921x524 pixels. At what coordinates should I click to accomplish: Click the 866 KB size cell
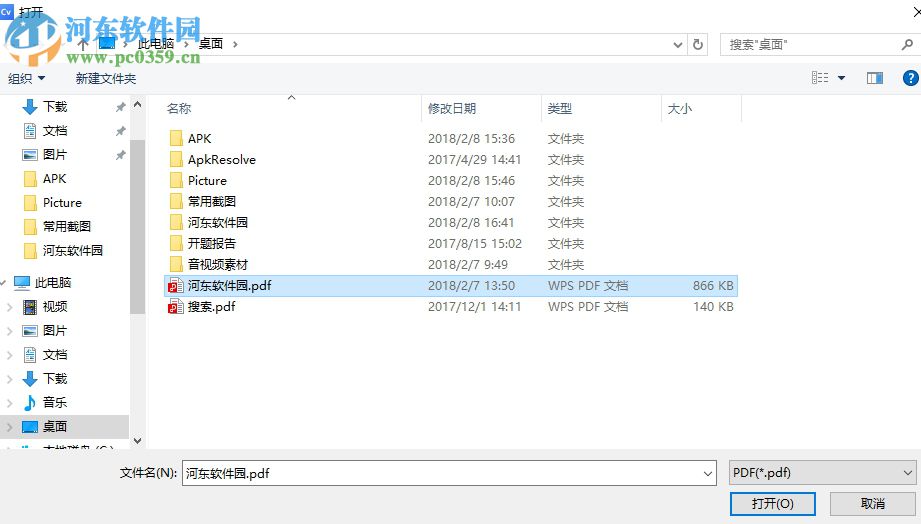tap(712, 286)
